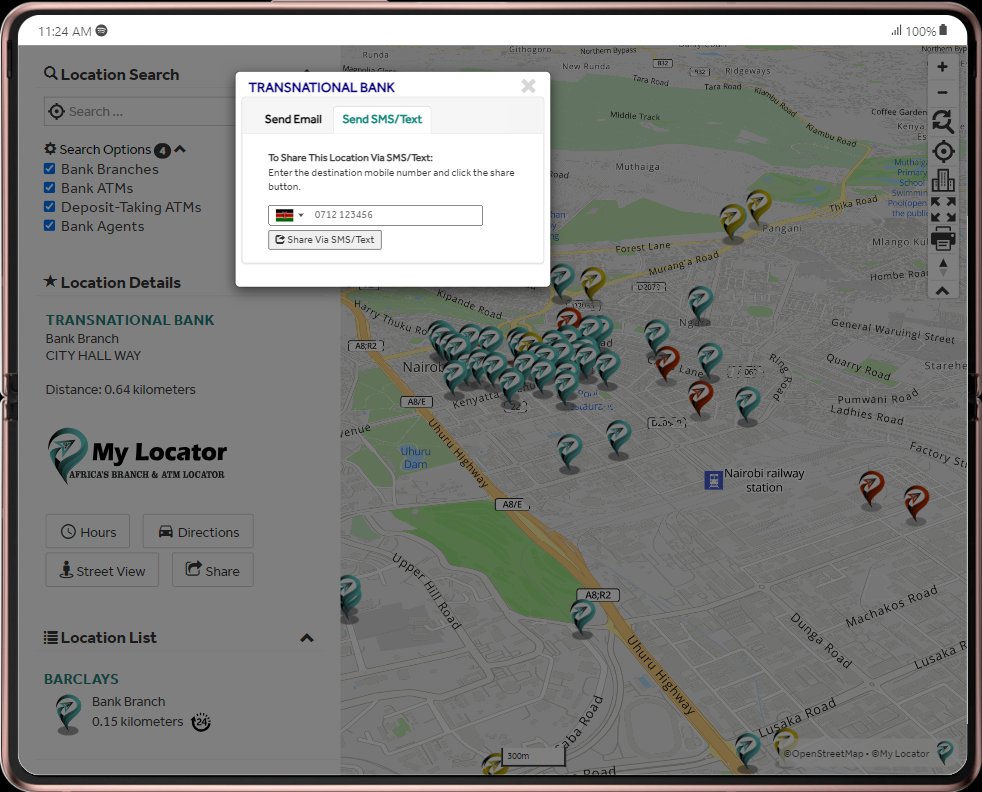Select the Send SMS/Text tab
Viewport: 982px width, 792px height.
coord(382,119)
